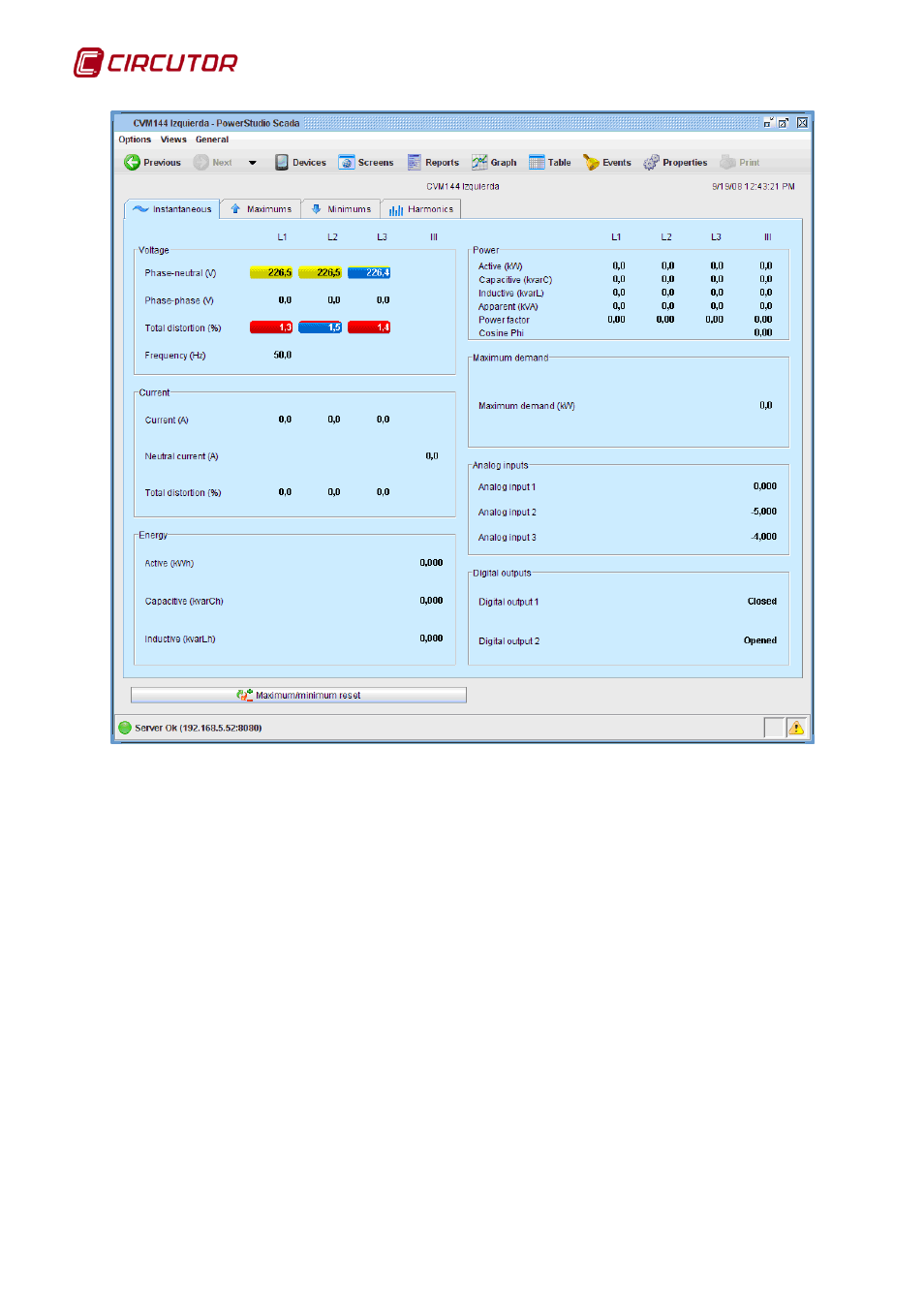Select the L3 phase-neutral voltage 226,4 value

369,273
